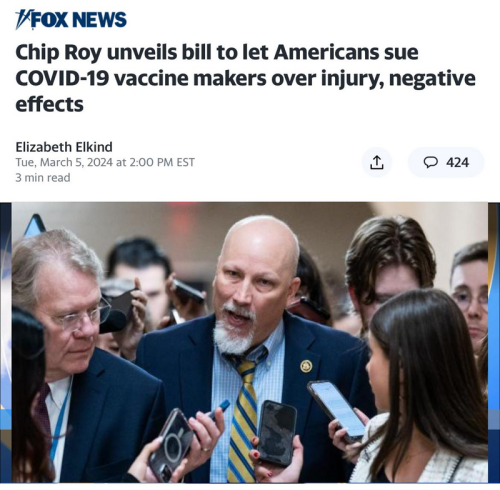Click the Chip Roy article headline
This screenshot has height=490, width=500.
(x=245, y=78)
